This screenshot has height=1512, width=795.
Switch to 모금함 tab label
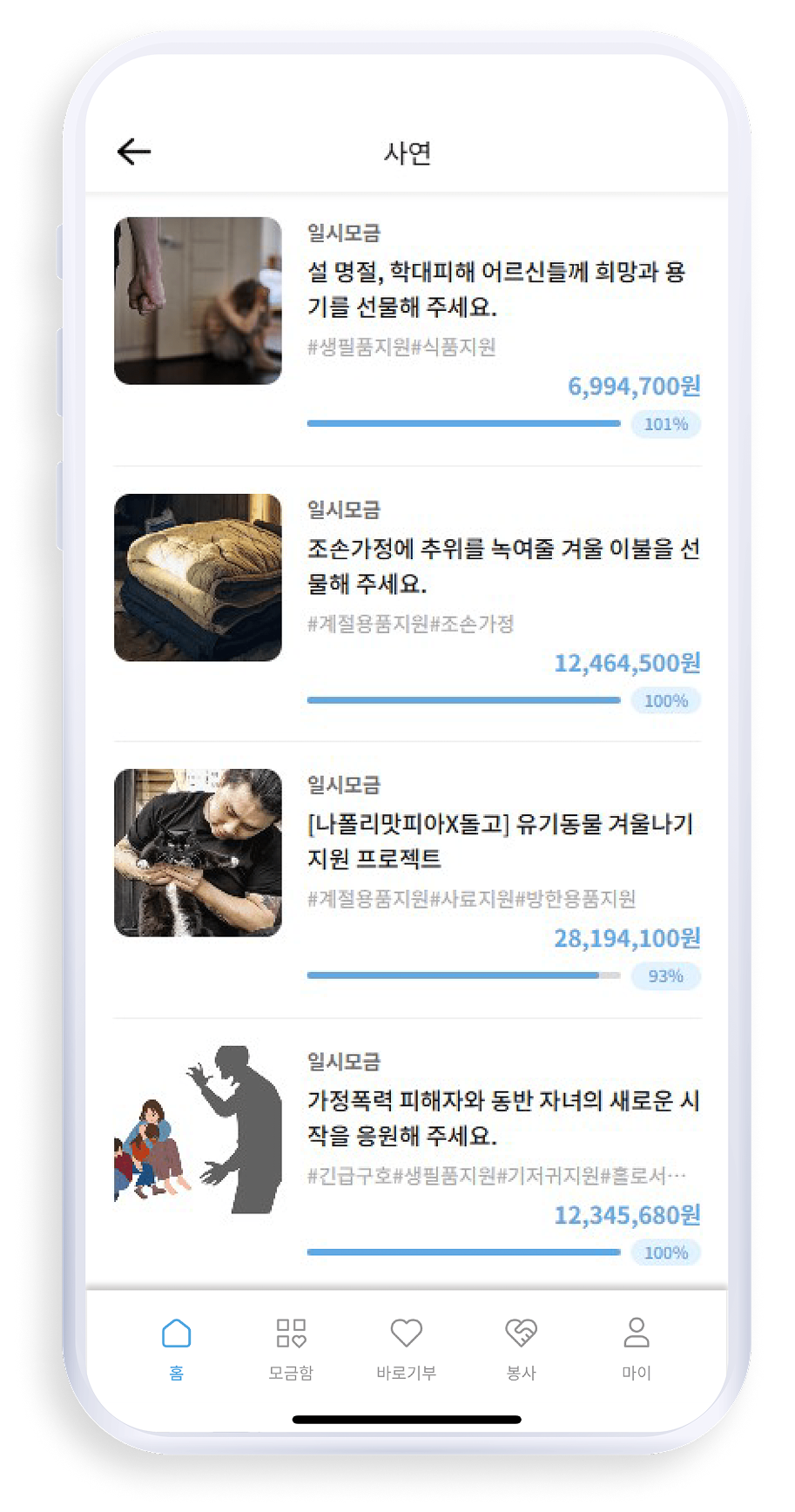(291, 1373)
